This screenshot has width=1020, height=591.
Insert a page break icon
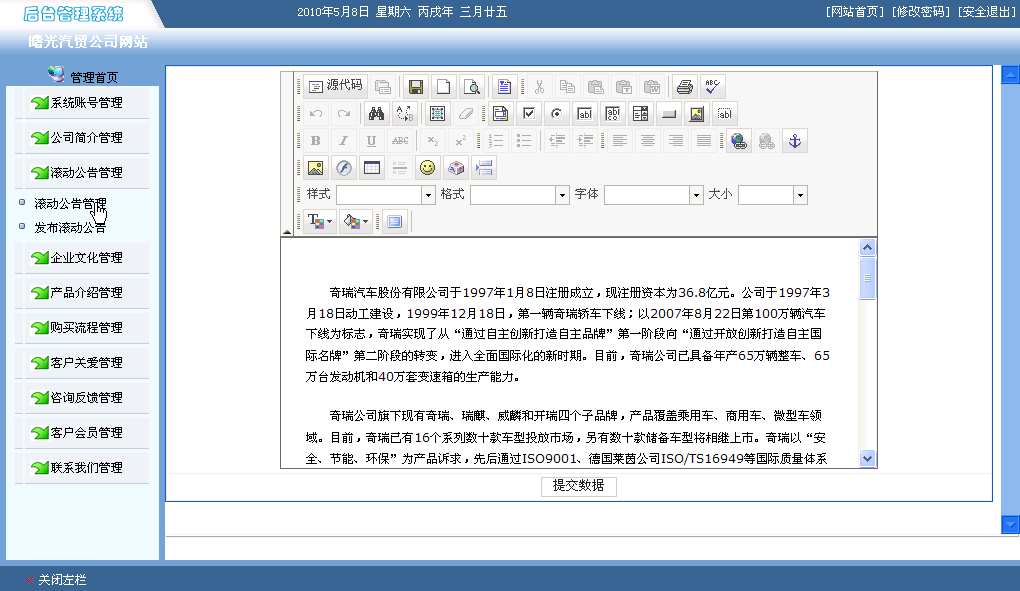[x=484, y=168]
